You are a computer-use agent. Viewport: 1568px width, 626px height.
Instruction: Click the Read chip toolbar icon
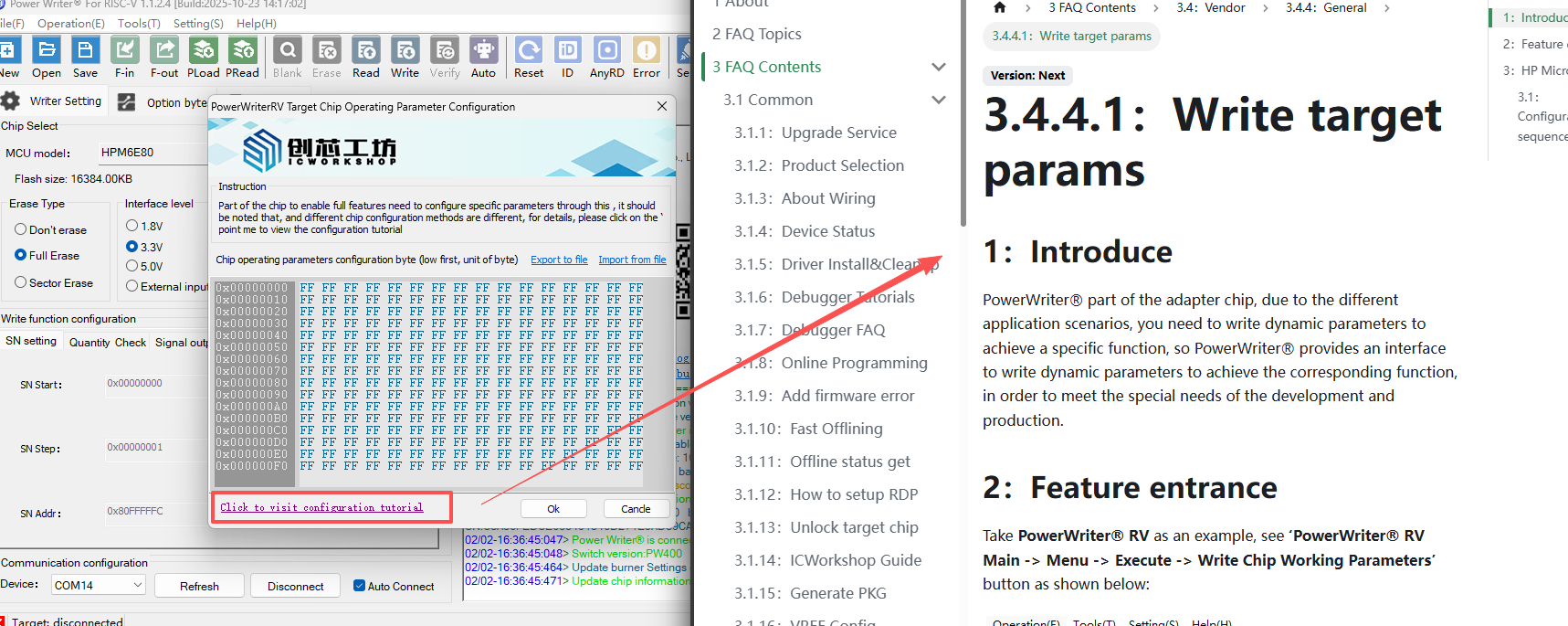point(365,51)
